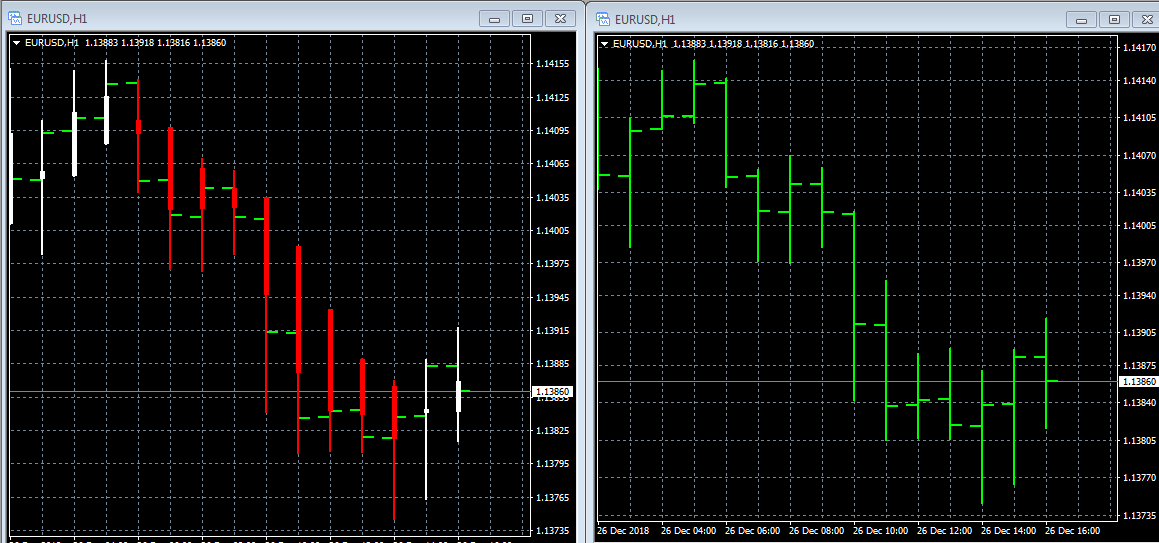Viewport: 1159px width, 543px height.
Task: Restore the left EURUSD,H1 chart window size
Action: [x=527, y=18]
